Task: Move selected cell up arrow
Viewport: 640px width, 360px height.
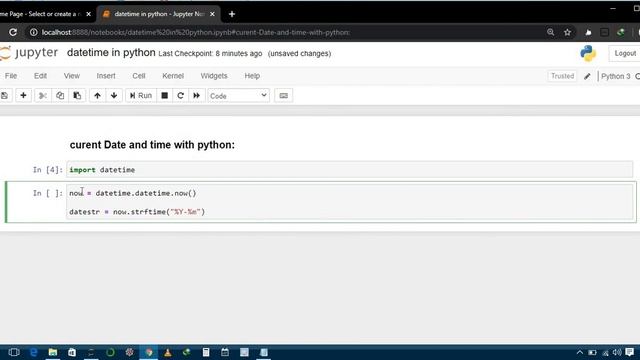Action: tap(97, 96)
